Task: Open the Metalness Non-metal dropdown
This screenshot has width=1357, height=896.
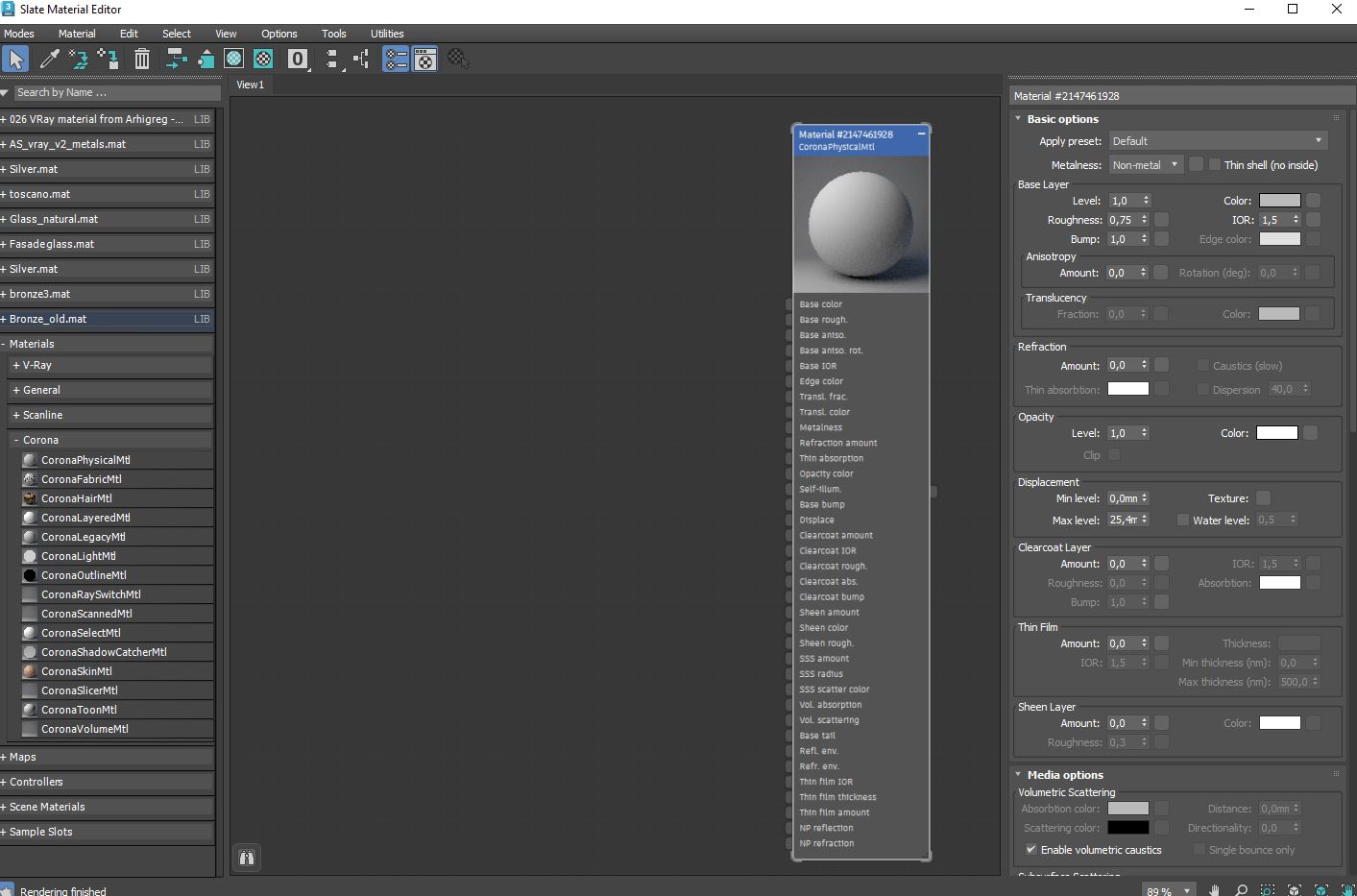Action: click(1145, 165)
